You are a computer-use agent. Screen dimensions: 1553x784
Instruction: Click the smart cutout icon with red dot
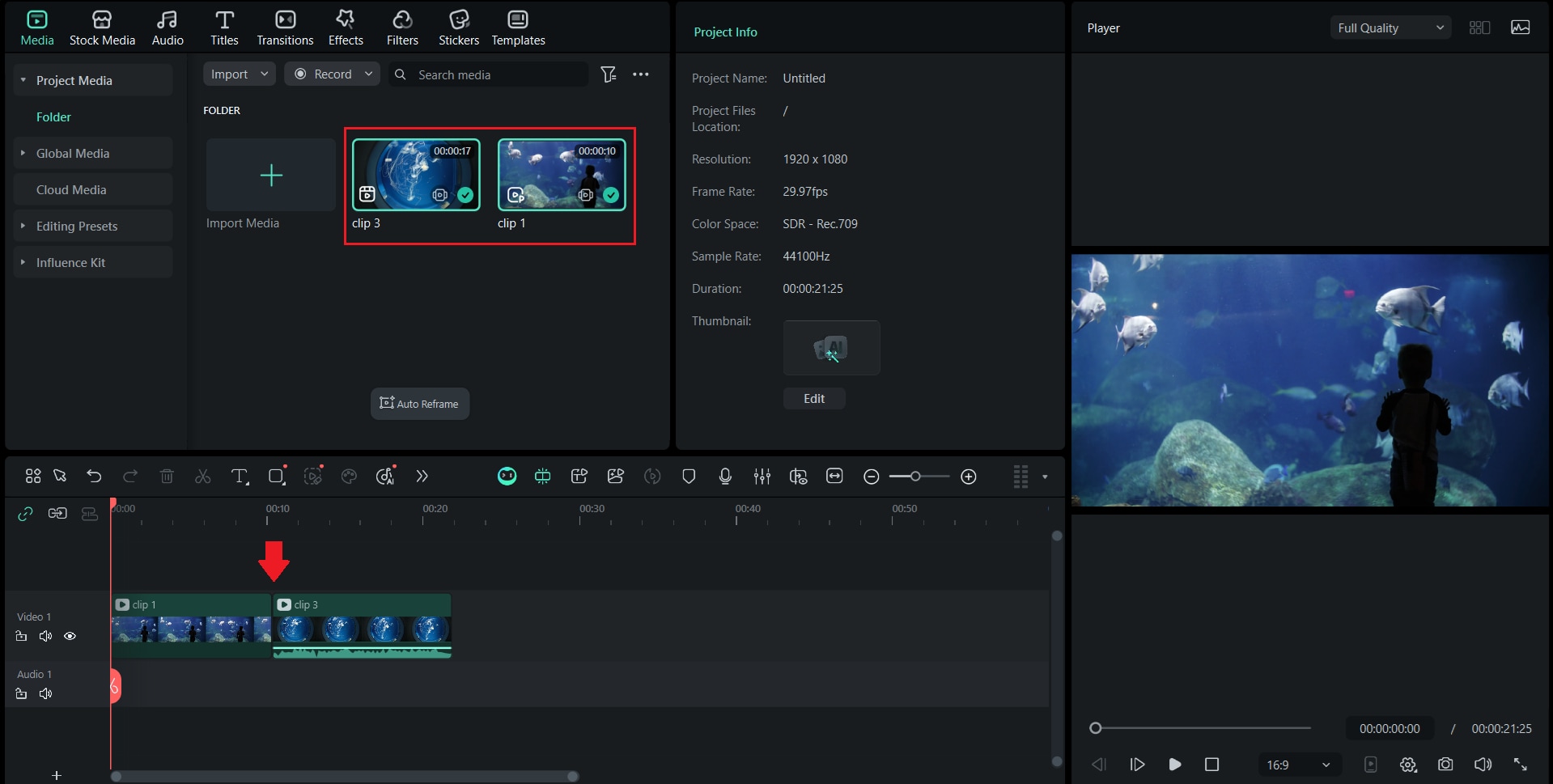click(314, 477)
